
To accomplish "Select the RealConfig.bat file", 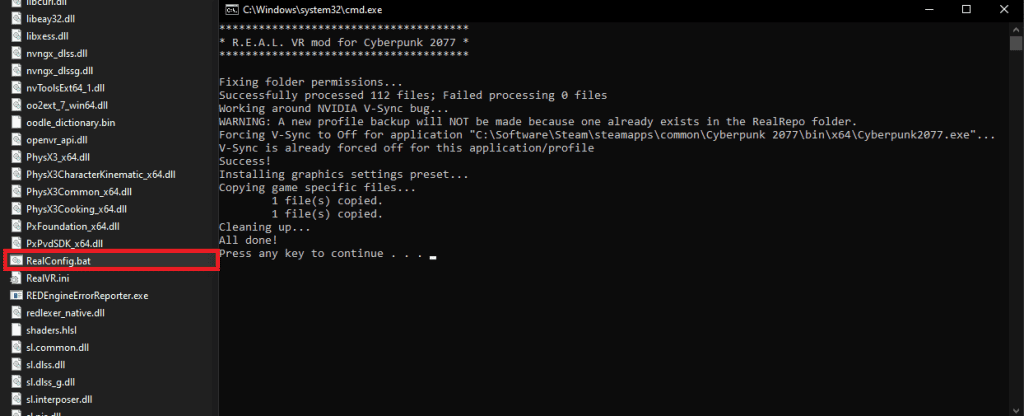I will [x=110, y=261].
